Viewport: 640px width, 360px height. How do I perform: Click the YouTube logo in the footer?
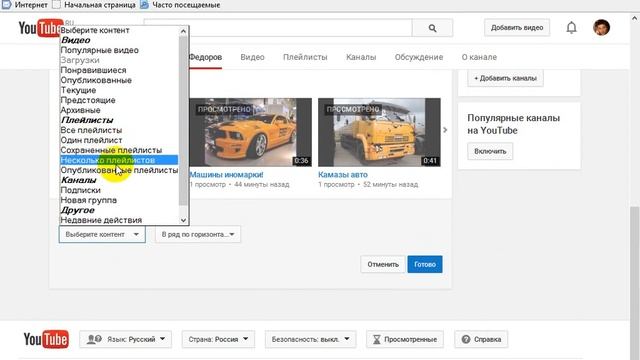46,339
